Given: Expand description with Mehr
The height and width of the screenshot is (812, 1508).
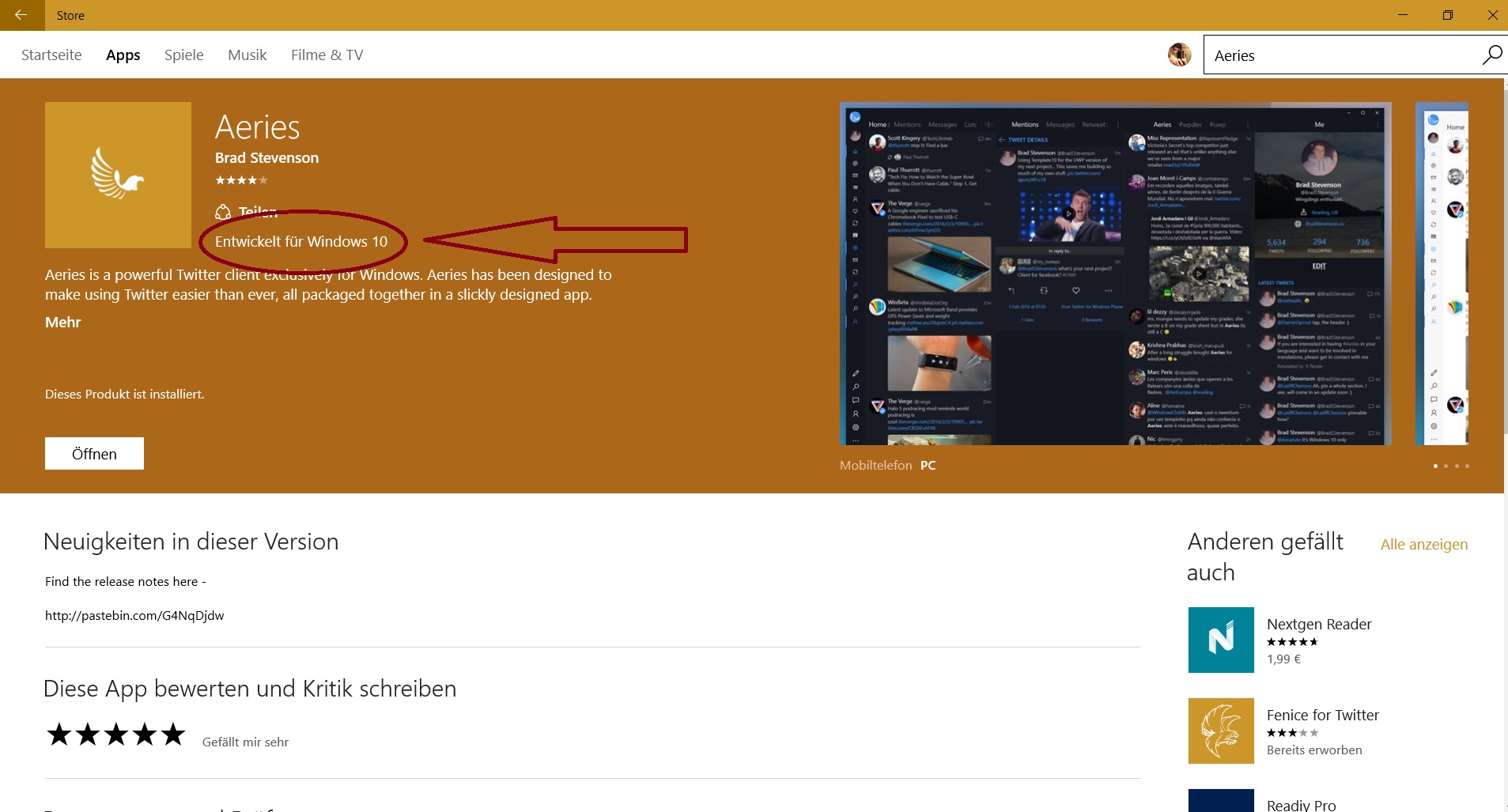Looking at the screenshot, I should (x=63, y=323).
